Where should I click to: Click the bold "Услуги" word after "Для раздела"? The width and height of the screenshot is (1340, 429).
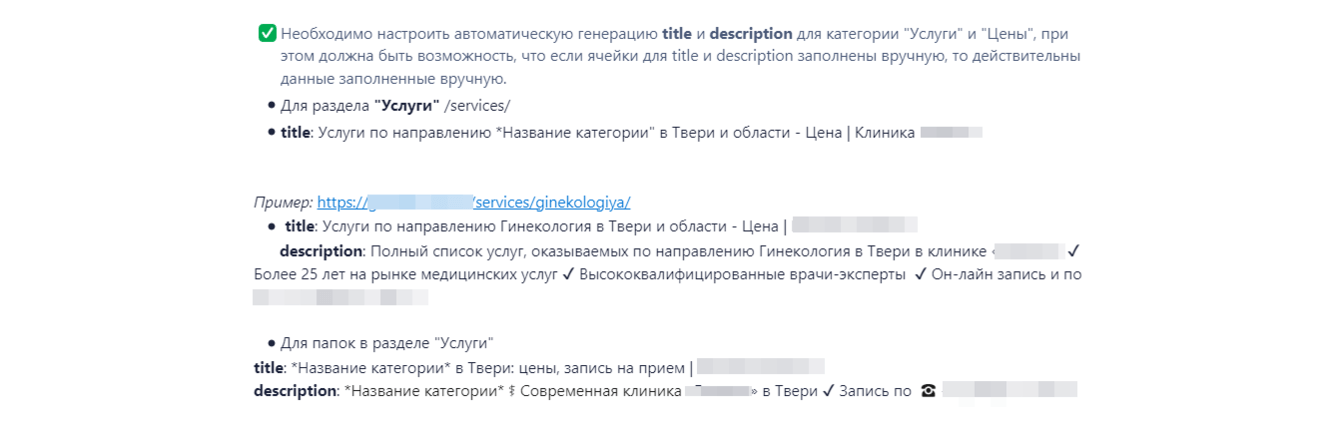tap(407, 106)
